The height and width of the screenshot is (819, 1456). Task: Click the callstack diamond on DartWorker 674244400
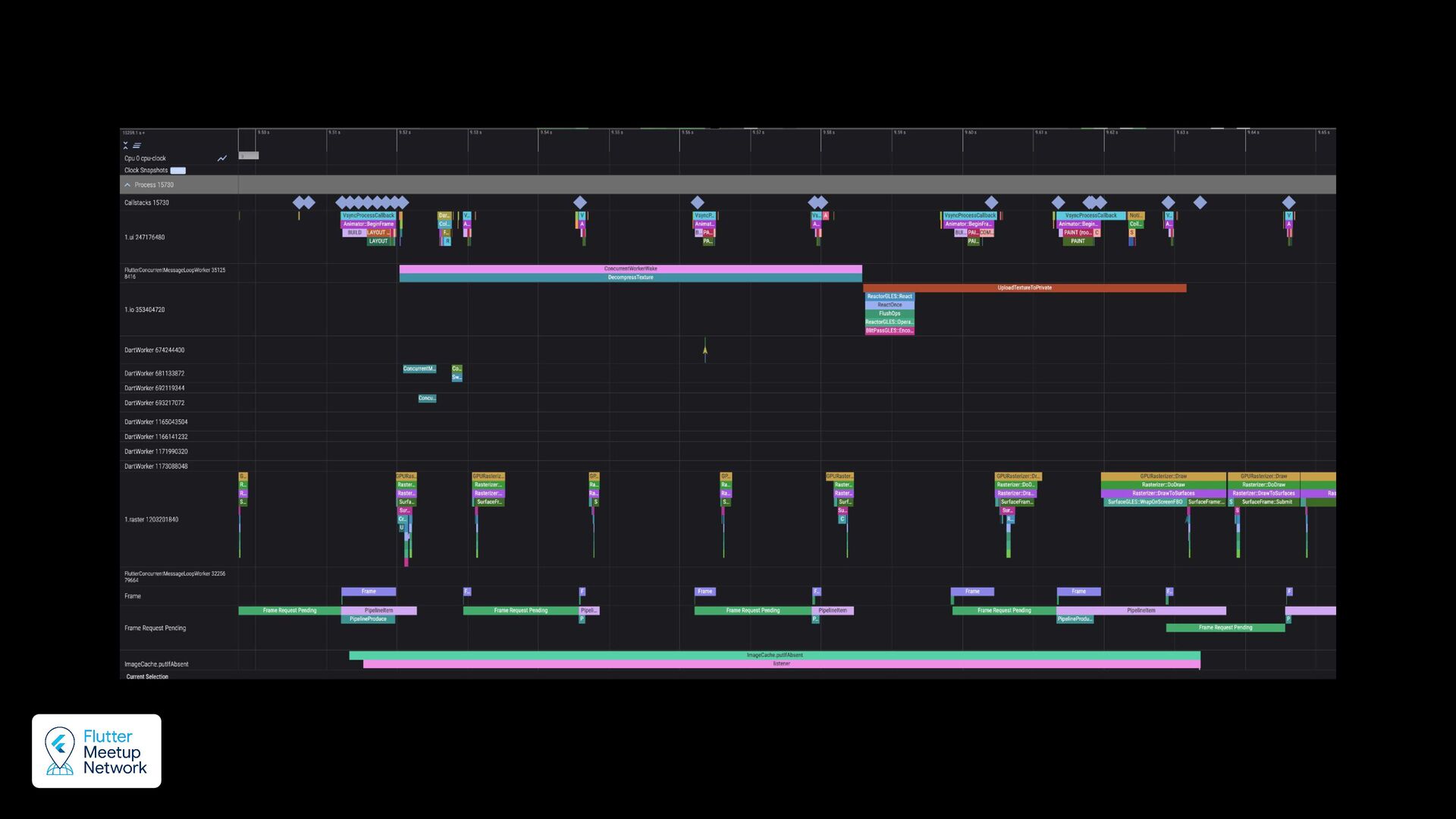[x=705, y=350]
